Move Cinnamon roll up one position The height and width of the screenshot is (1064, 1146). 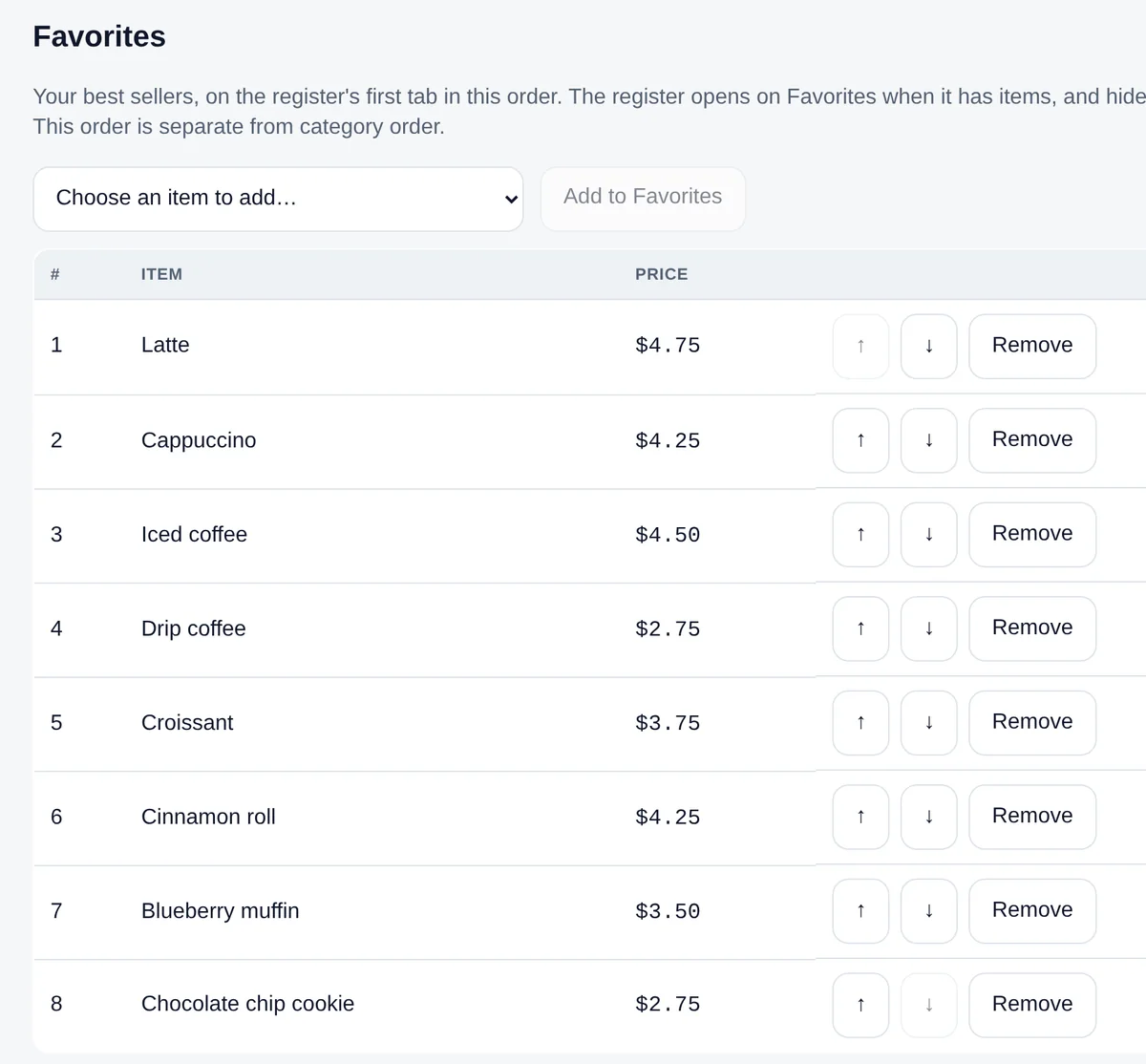[860, 817]
